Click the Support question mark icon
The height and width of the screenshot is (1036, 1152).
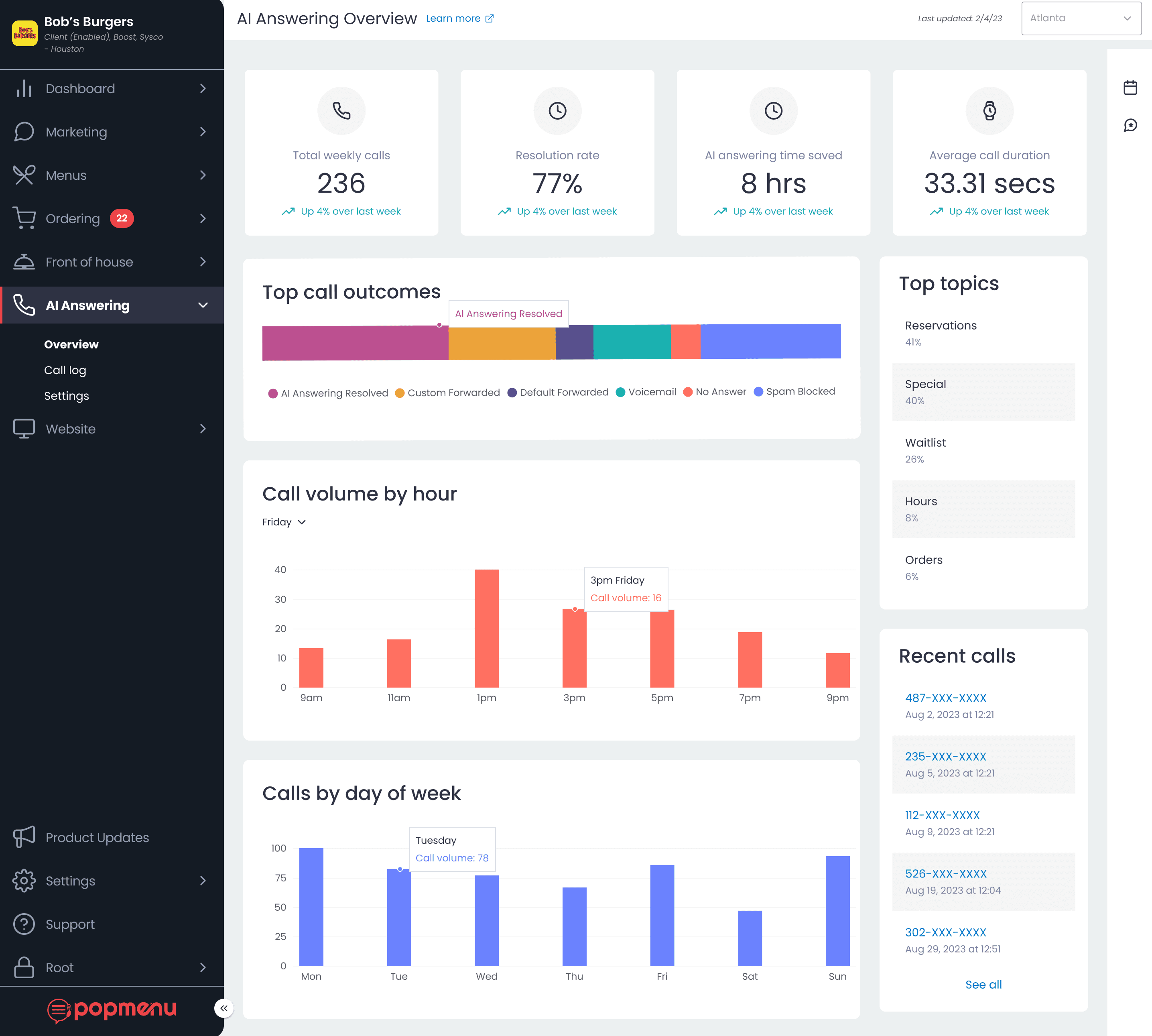(24, 924)
